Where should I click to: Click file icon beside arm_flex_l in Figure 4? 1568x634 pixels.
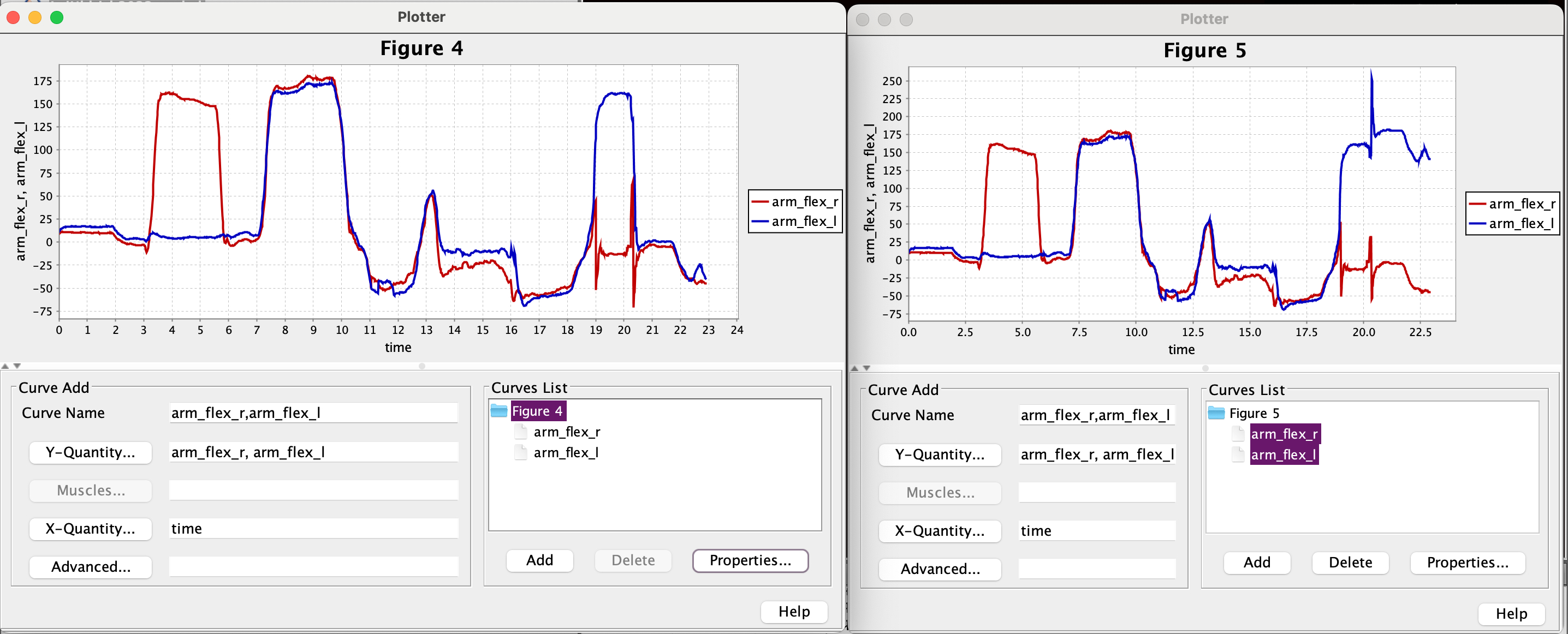point(520,453)
